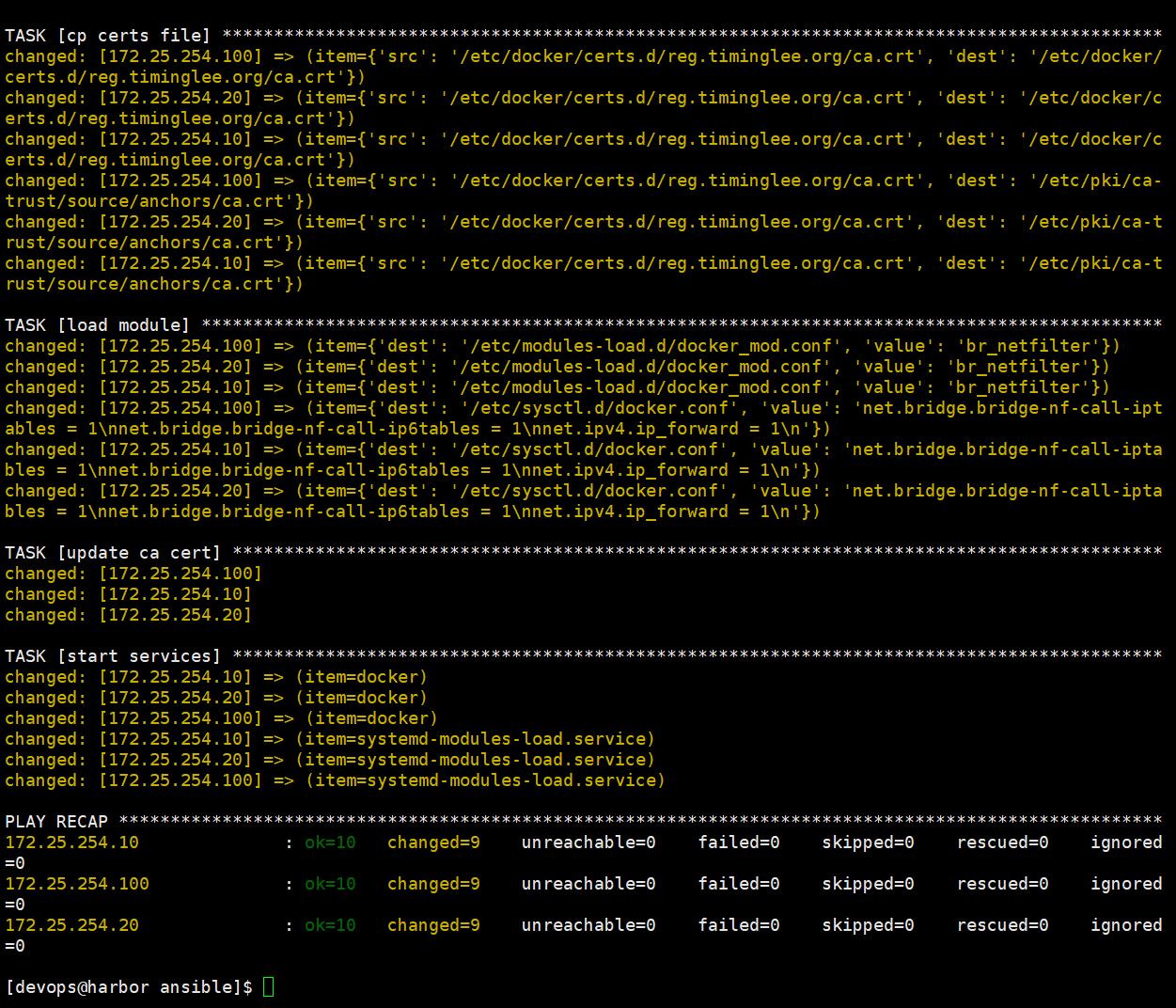The height and width of the screenshot is (1008, 1176).
Task: Click "rescued=0" in the 172.25.254.20 recap row
Action: (1002, 925)
